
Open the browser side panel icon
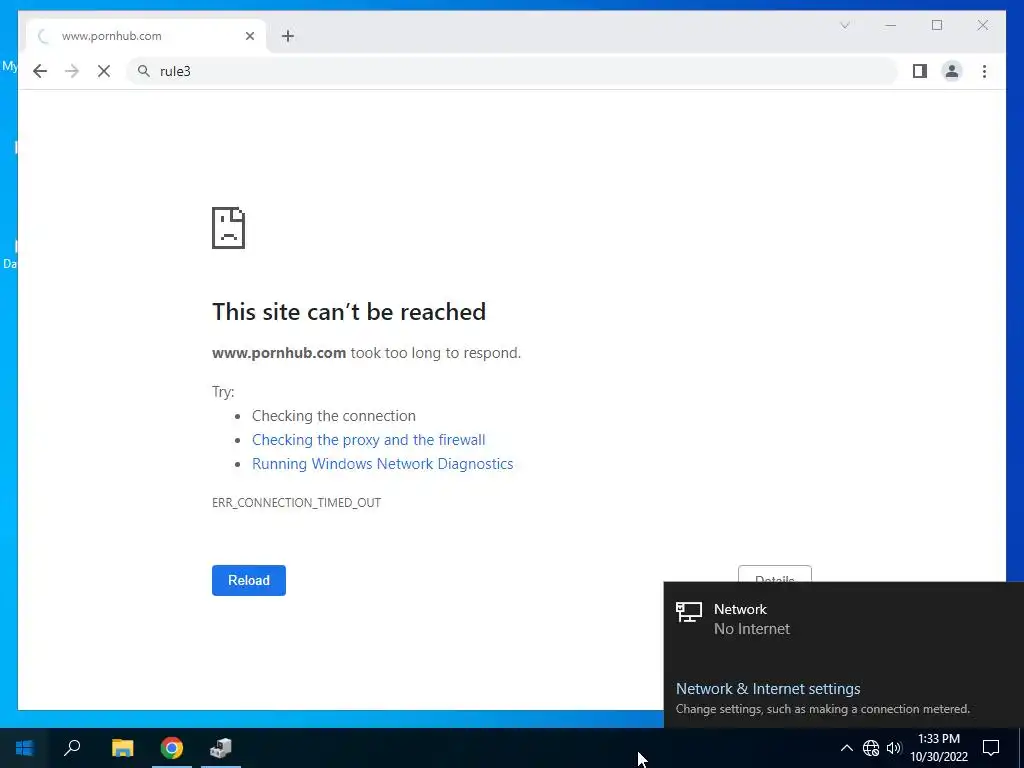coord(920,71)
